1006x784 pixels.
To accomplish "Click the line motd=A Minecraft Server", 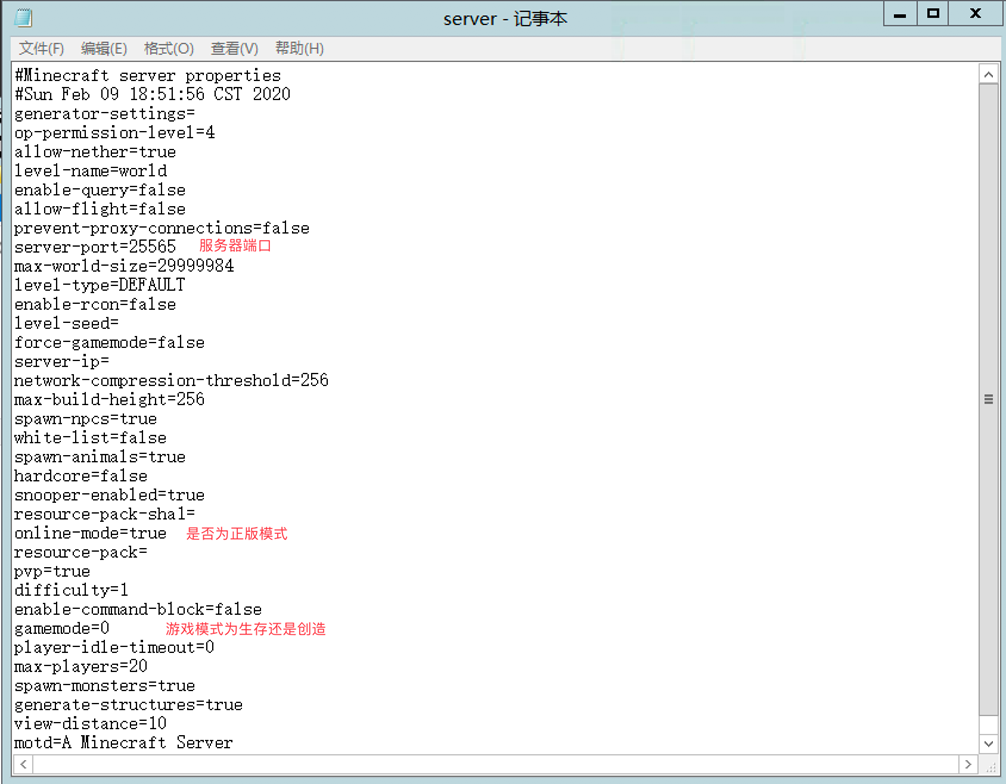I will (123, 743).
